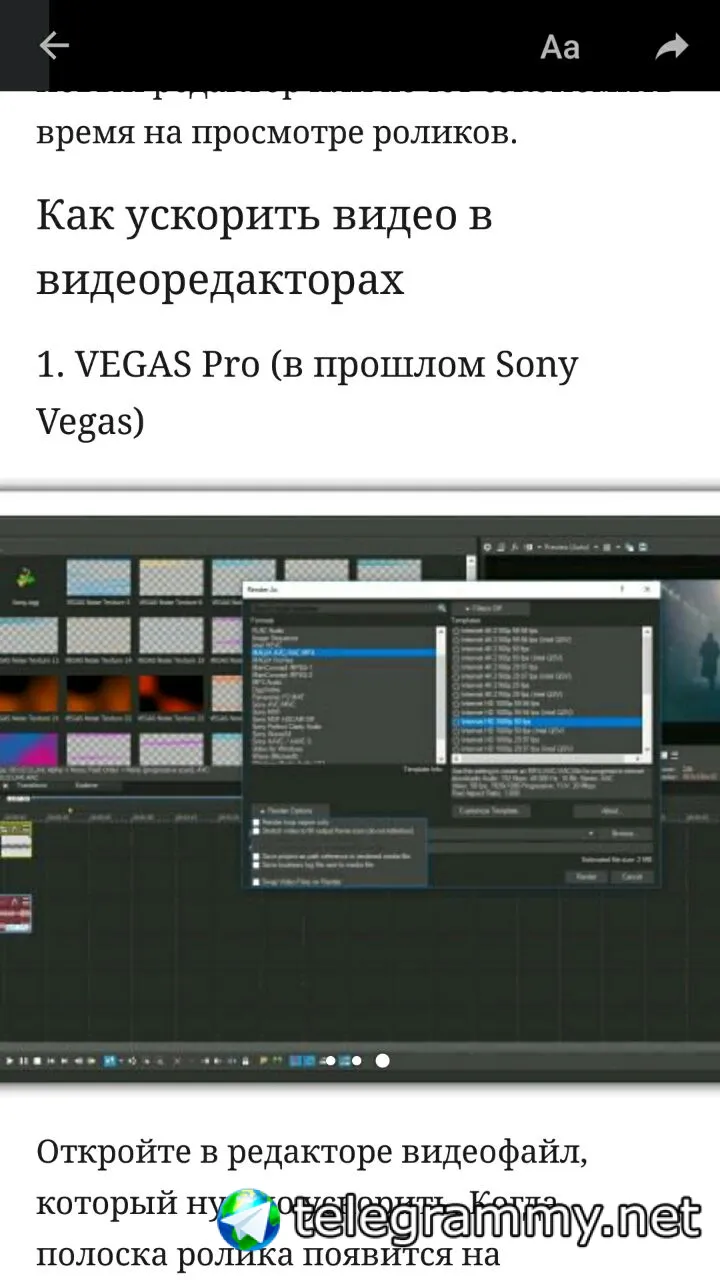The width and height of the screenshot is (720, 1280).
Task: Select the highlighted MAGIX AVC/AAC MP4 format row
Action: (x=342, y=652)
